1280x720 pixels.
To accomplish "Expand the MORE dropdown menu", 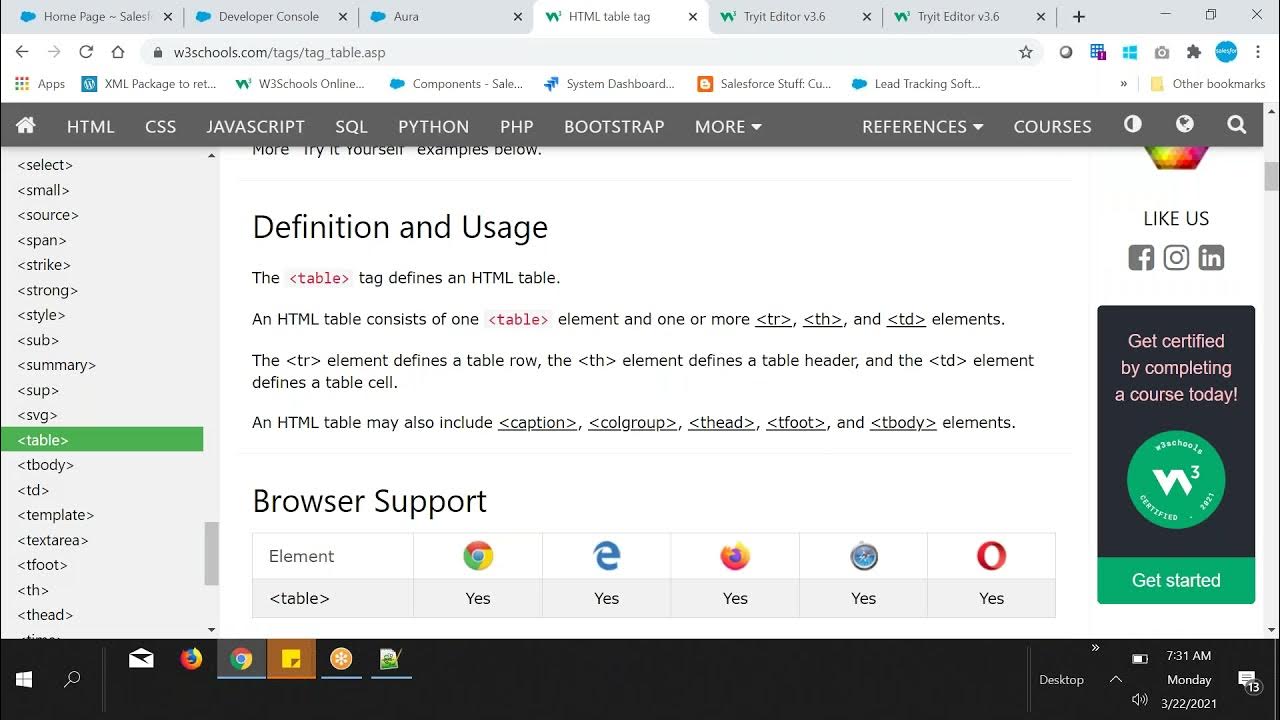I will [728, 127].
